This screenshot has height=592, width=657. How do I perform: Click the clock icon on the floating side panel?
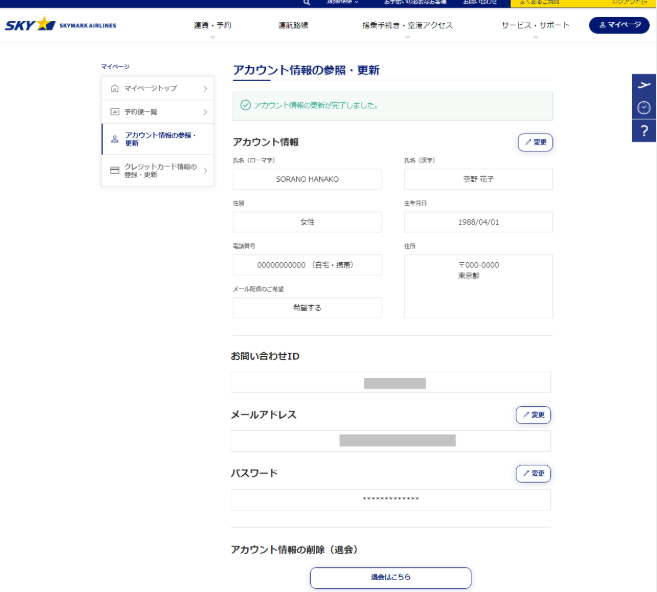(644, 108)
